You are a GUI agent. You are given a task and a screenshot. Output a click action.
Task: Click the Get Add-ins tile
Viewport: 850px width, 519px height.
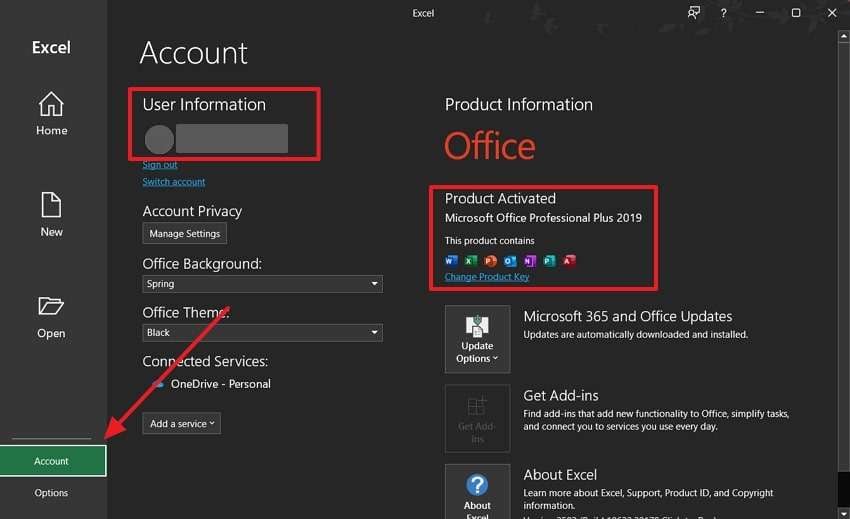point(478,418)
